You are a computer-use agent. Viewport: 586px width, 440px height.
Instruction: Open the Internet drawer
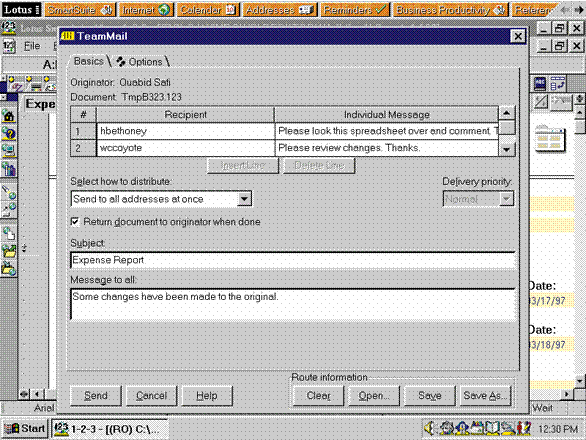pos(146,10)
